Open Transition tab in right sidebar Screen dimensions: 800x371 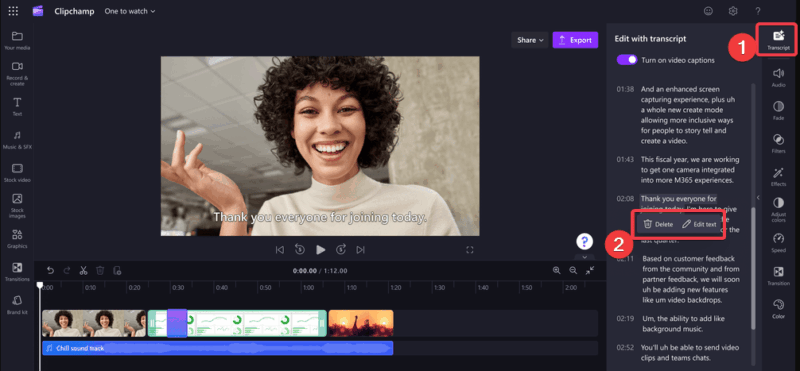pyautogui.click(x=778, y=276)
